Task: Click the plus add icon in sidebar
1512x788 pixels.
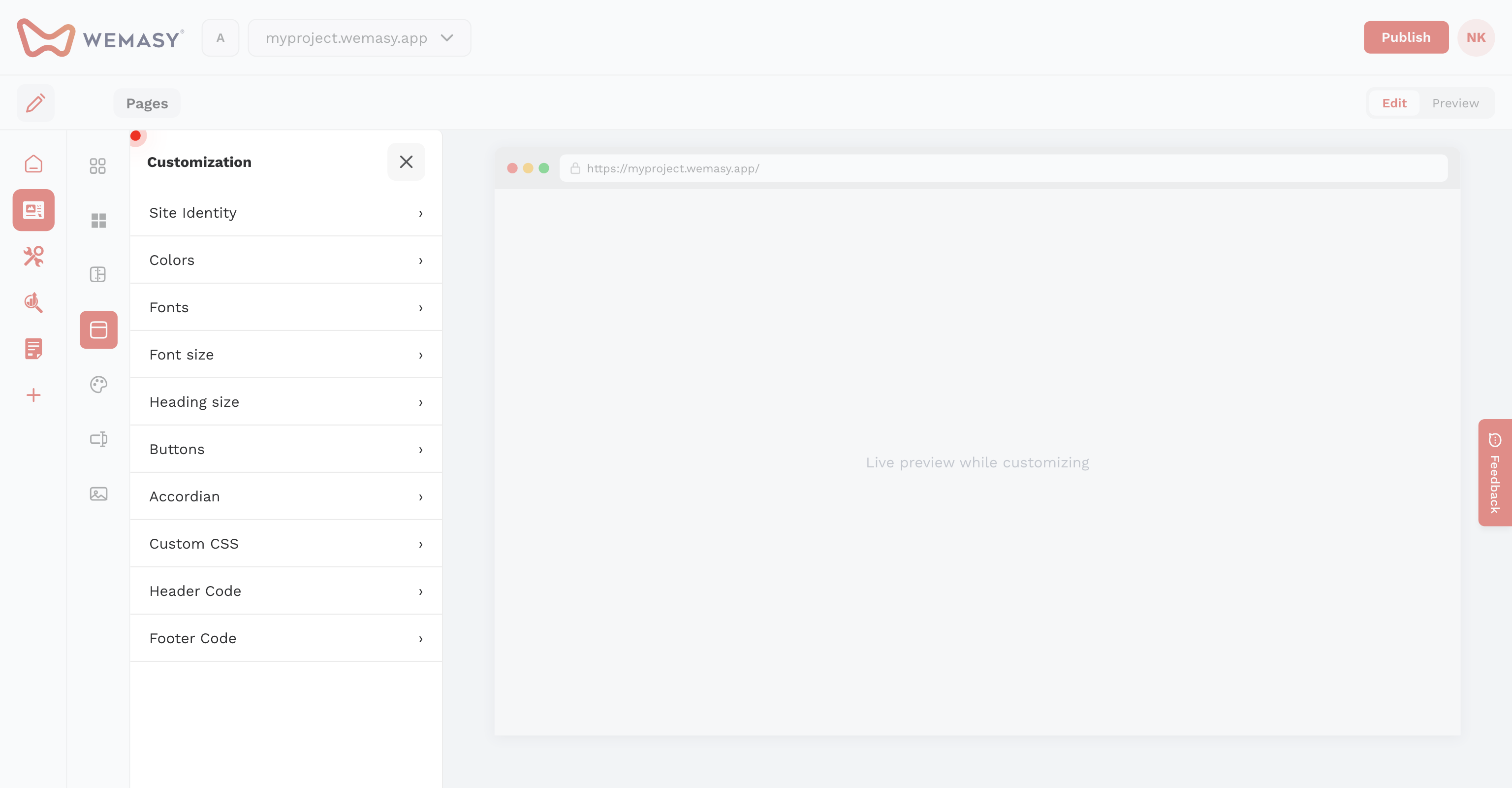Action: point(33,394)
